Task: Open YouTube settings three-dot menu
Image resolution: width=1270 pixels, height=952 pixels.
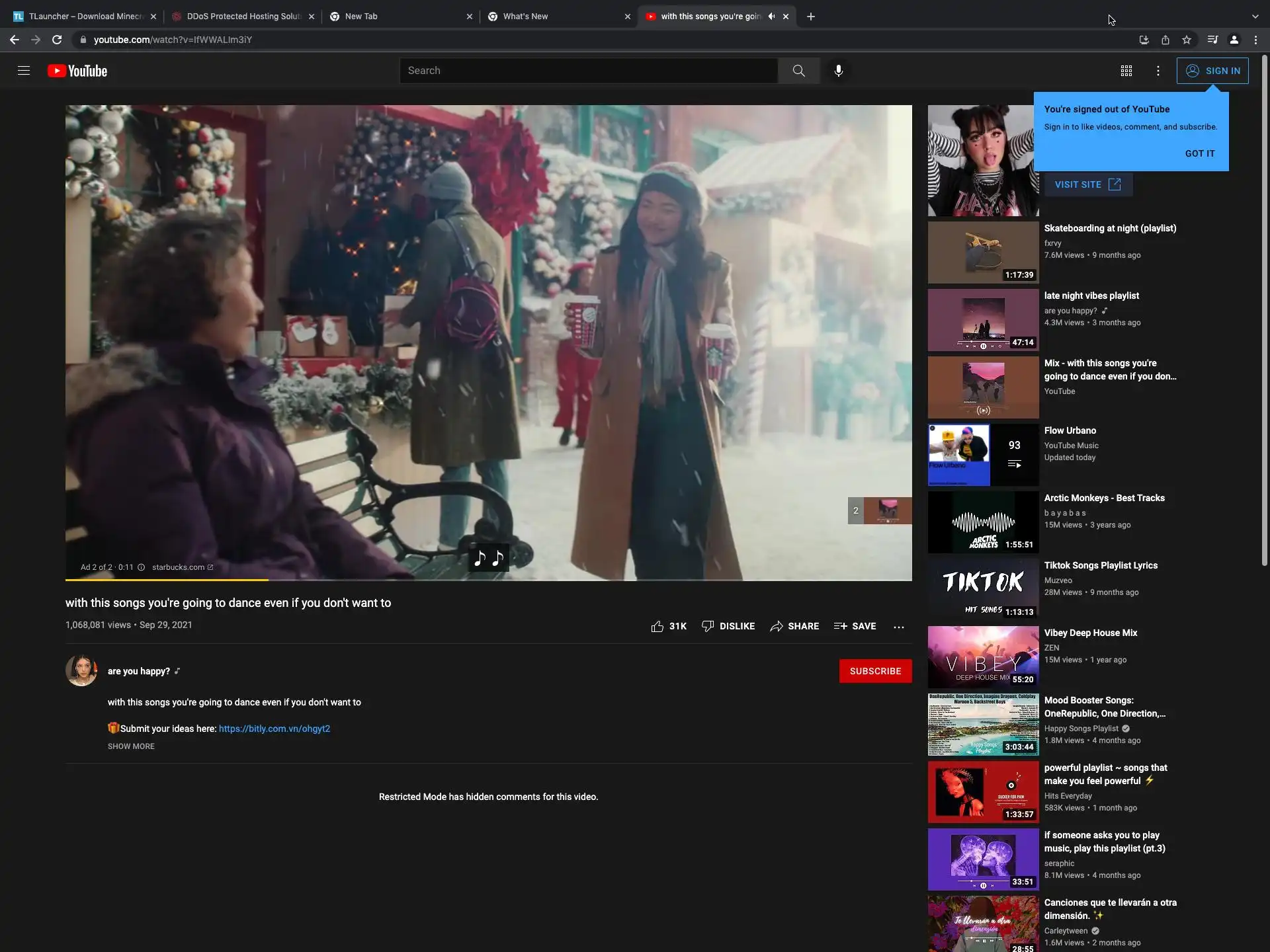Action: [x=1158, y=71]
